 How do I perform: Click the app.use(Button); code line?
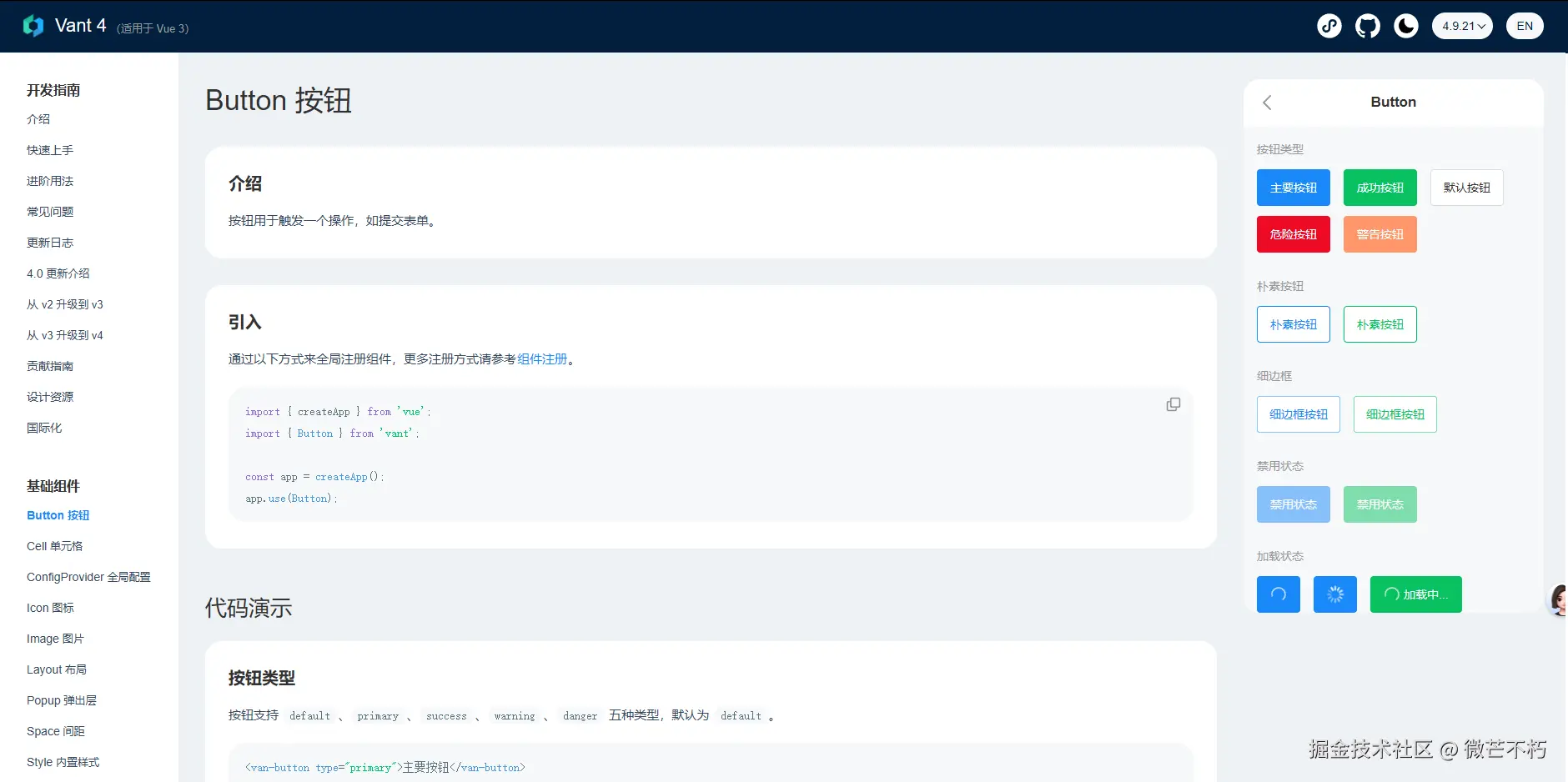(291, 499)
